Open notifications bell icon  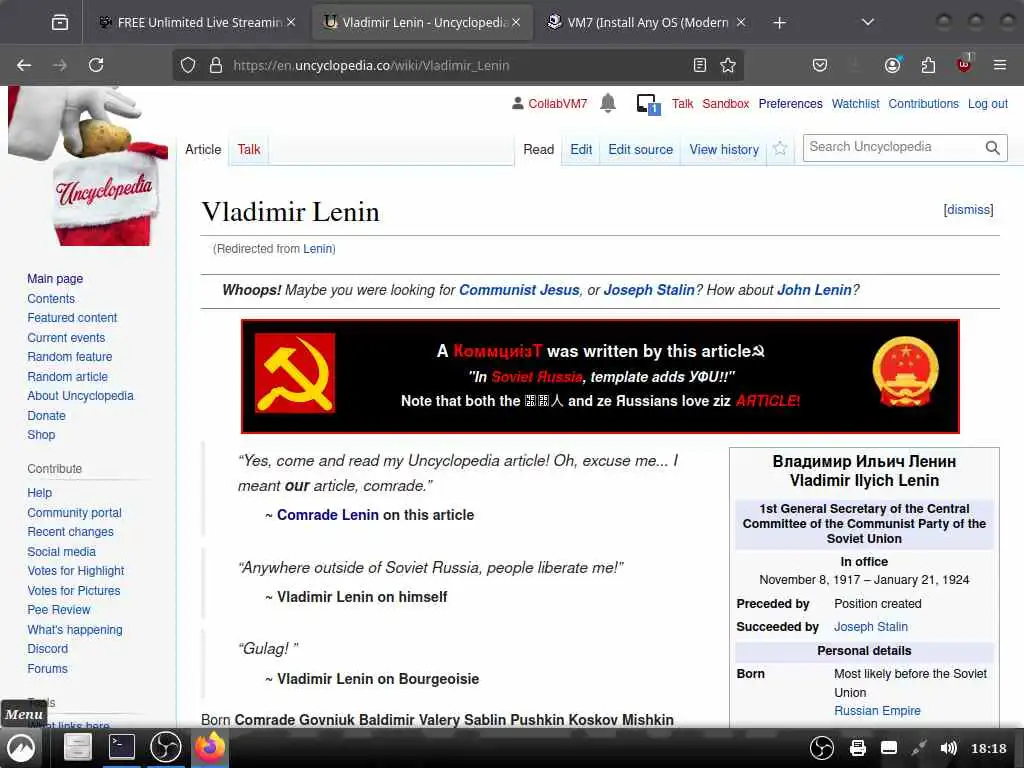click(x=607, y=103)
